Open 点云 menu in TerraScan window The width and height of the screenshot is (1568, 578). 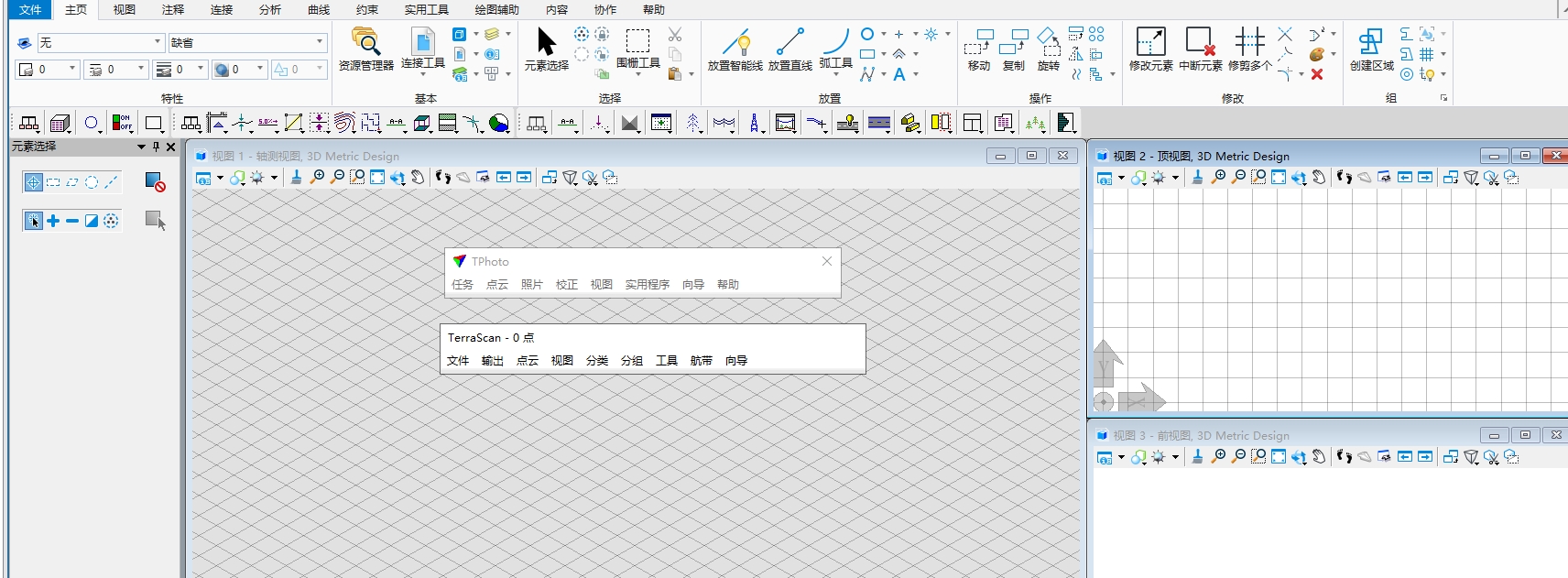click(x=527, y=361)
